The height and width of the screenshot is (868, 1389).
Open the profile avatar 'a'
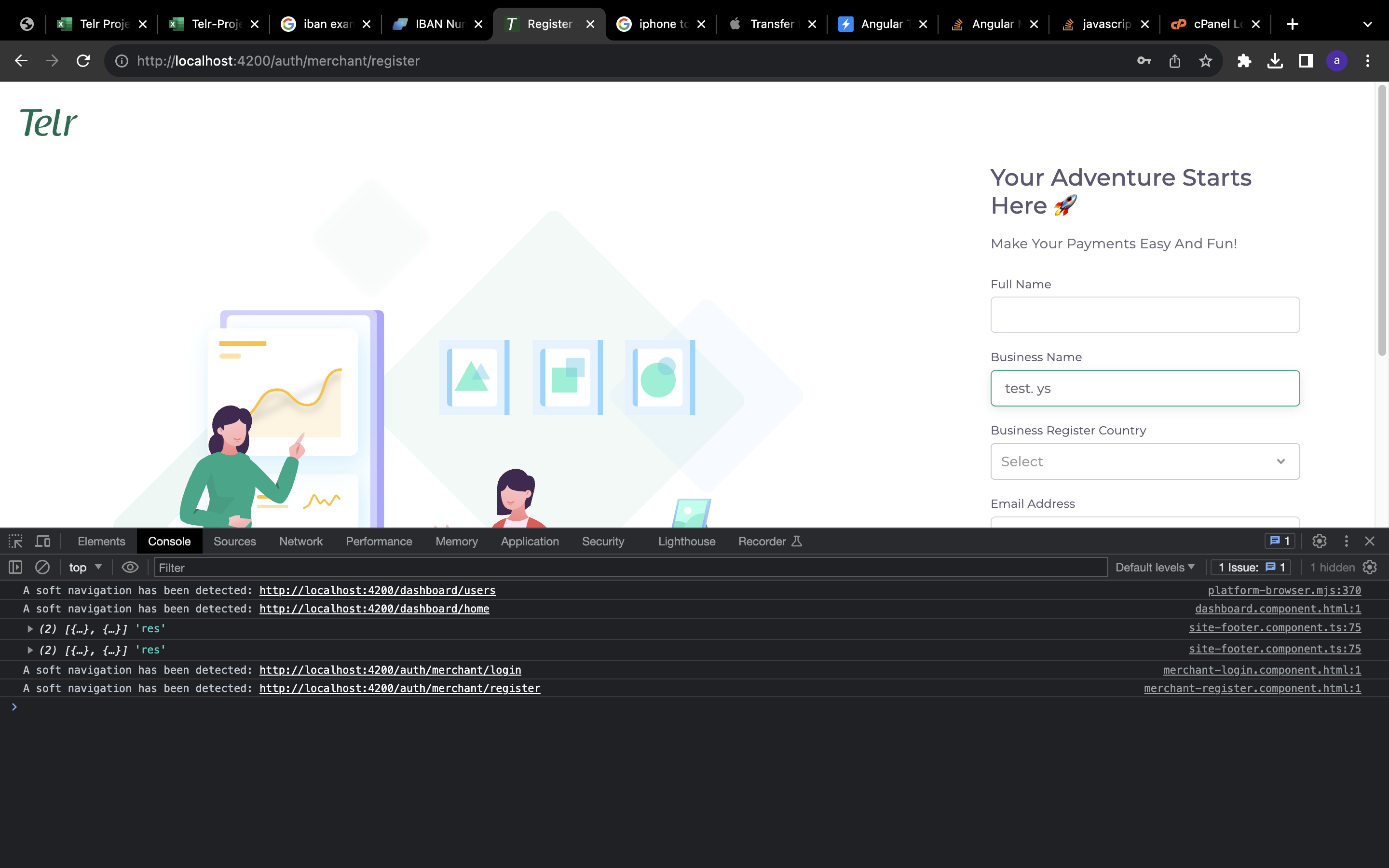[x=1337, y=61]
